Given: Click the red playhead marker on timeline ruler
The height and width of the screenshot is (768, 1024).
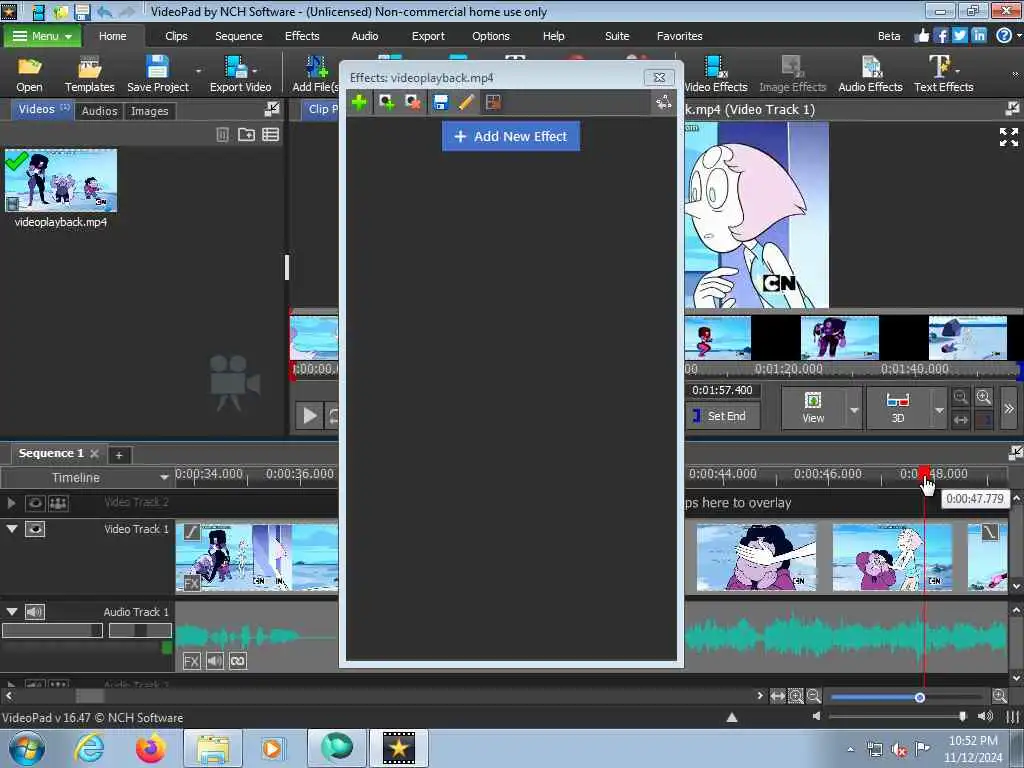Looking at the screenshot, I should pyautogui.click(x=924, y=473).
